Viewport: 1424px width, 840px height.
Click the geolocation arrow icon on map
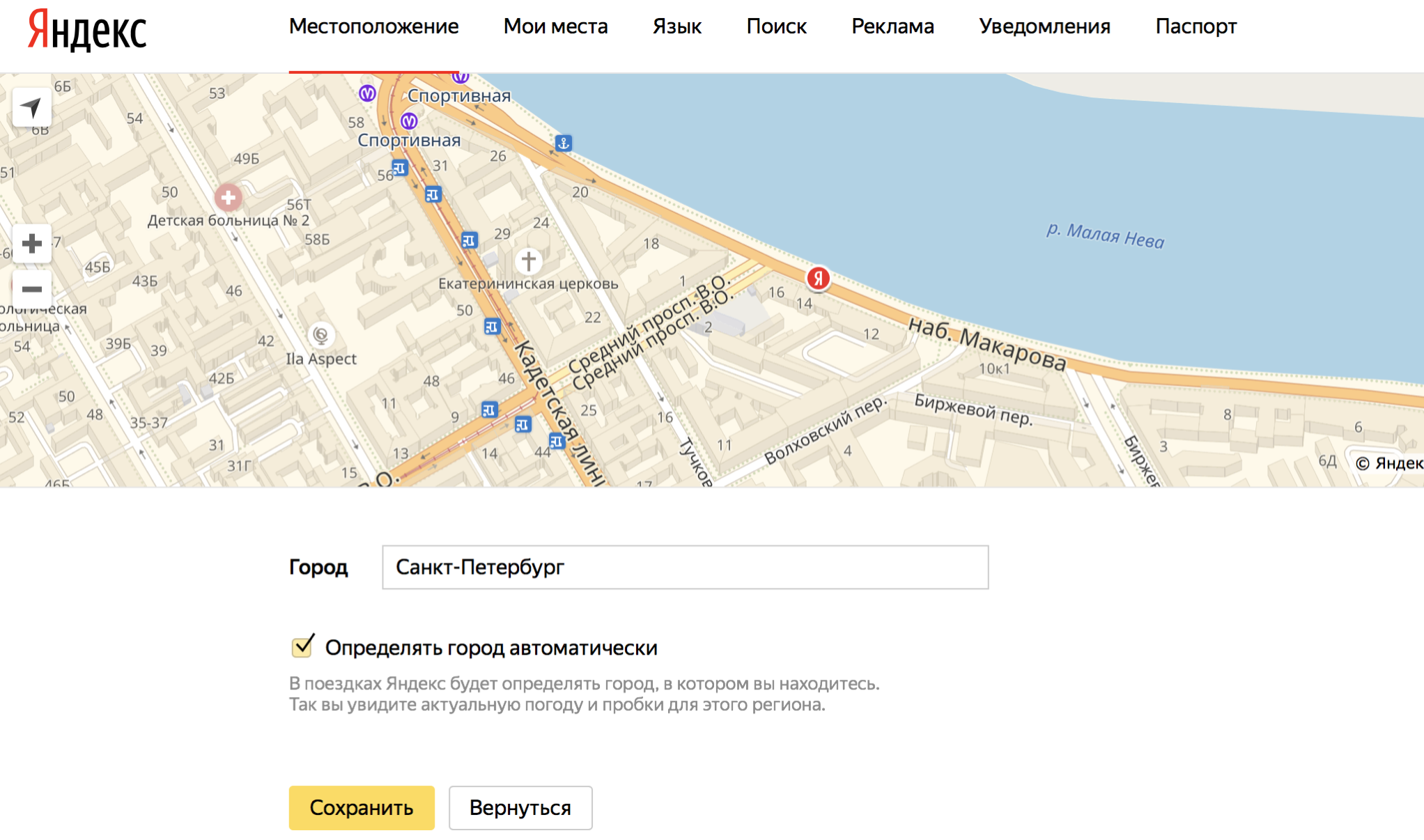(31, 107)
